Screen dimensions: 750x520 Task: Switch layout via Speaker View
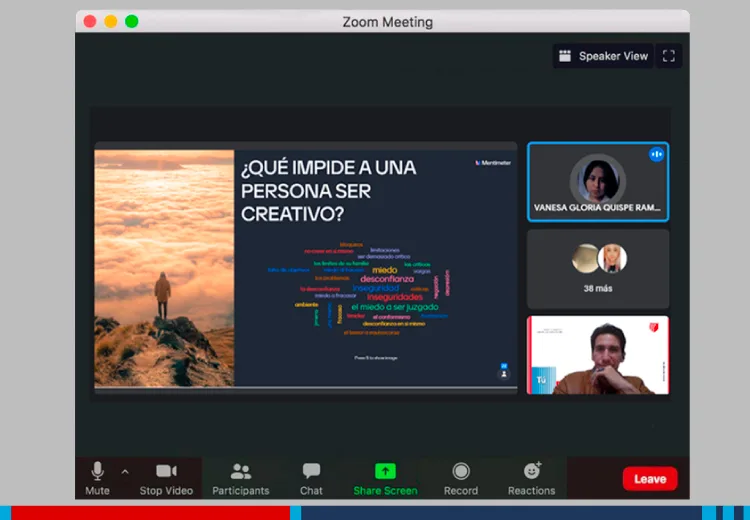pos(603,56)
